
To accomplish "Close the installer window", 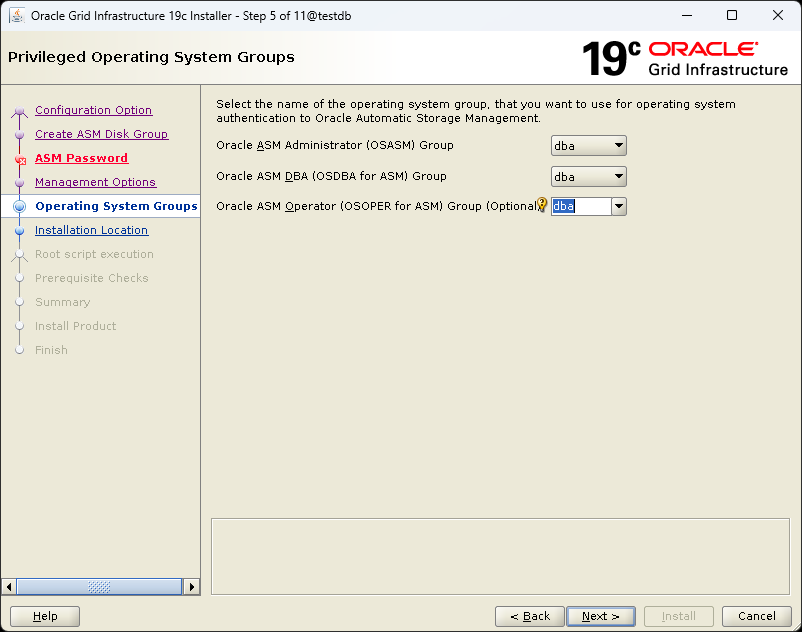I will (x=777, y=15).
